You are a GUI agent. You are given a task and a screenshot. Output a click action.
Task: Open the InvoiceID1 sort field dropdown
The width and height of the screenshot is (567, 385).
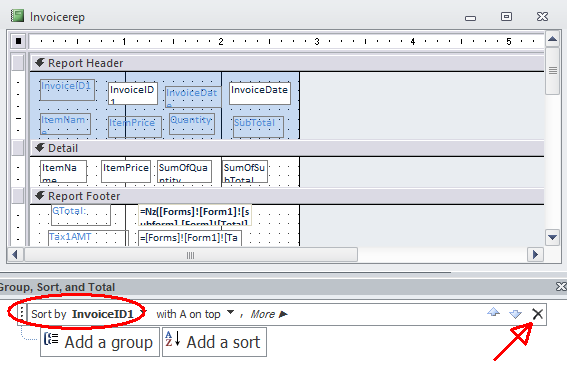[143, 312]
